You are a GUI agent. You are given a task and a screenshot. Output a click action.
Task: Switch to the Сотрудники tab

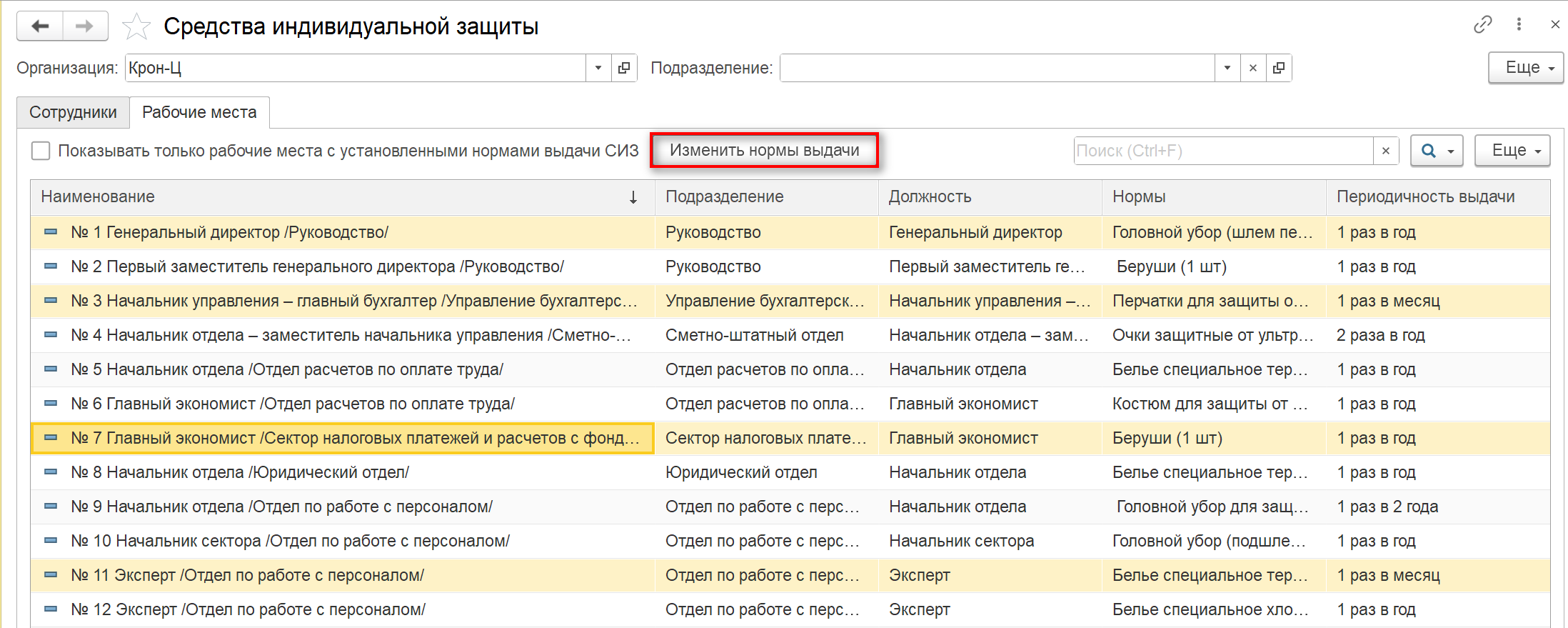click(73, 112)
